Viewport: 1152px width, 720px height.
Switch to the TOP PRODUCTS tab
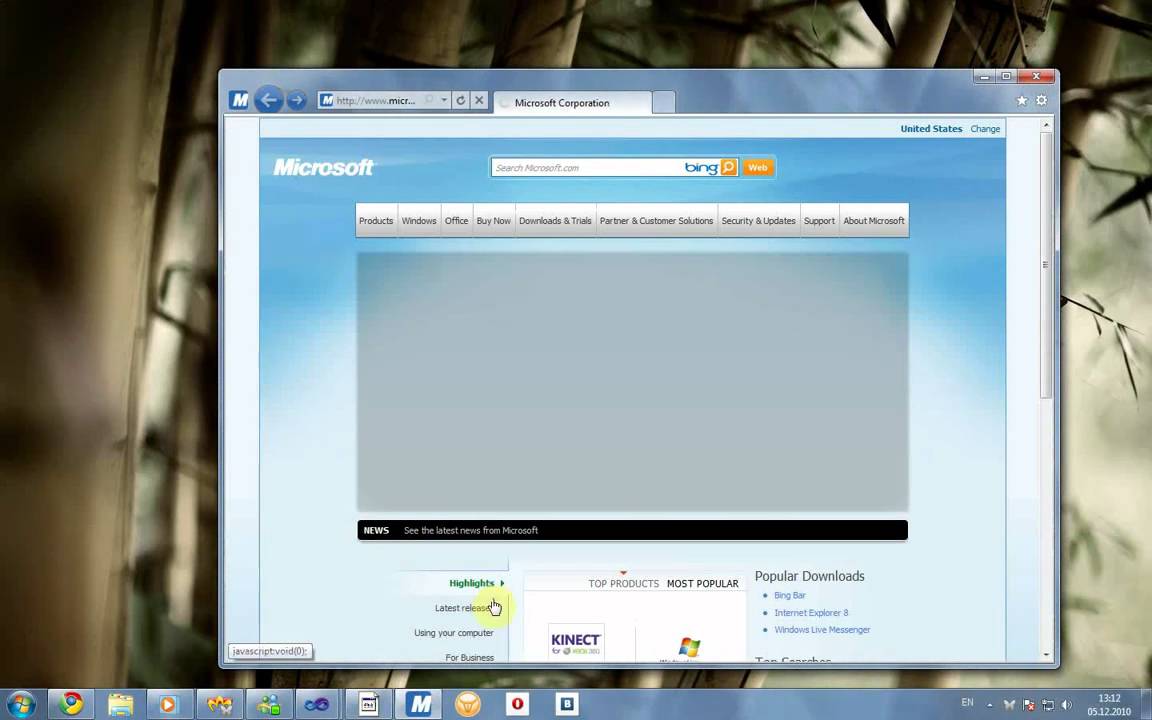624,583
